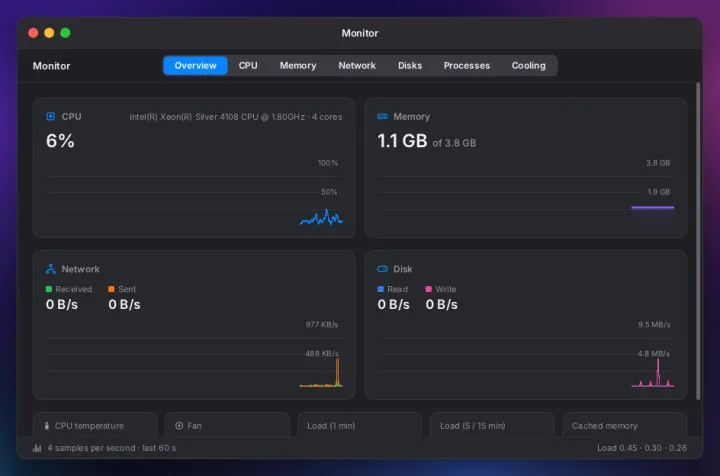Close the Monitor window with red button
This screenshot has width=720, height=476.
click(33, 33)
